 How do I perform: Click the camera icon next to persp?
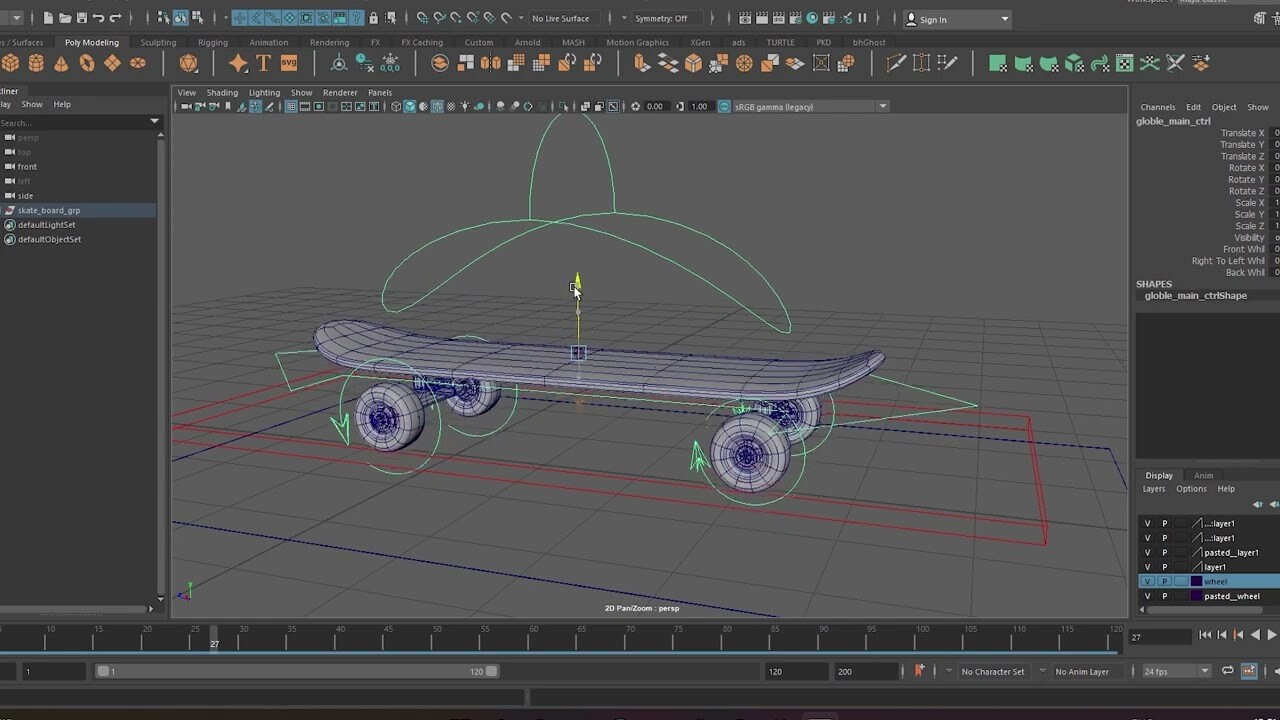click(x=11, y=137)
